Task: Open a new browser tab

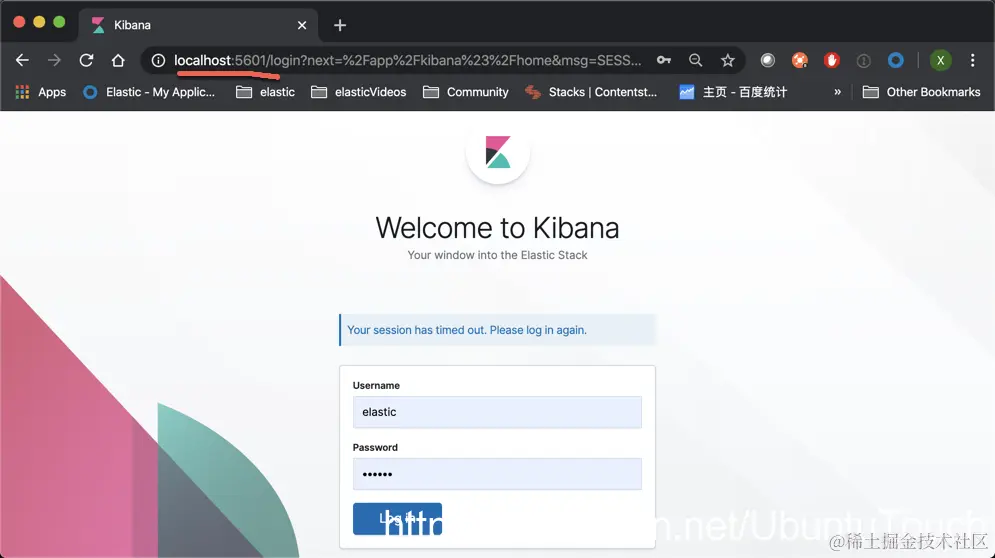Action: (x=340, y=25)
